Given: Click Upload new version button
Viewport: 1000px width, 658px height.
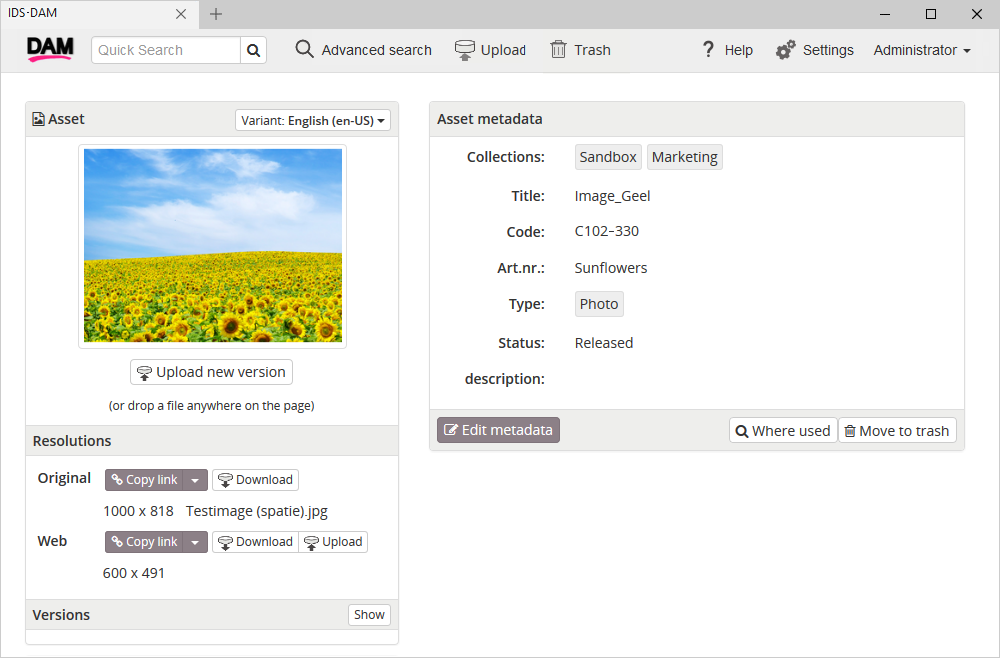Looking at the screenshot, I should 212,372.
